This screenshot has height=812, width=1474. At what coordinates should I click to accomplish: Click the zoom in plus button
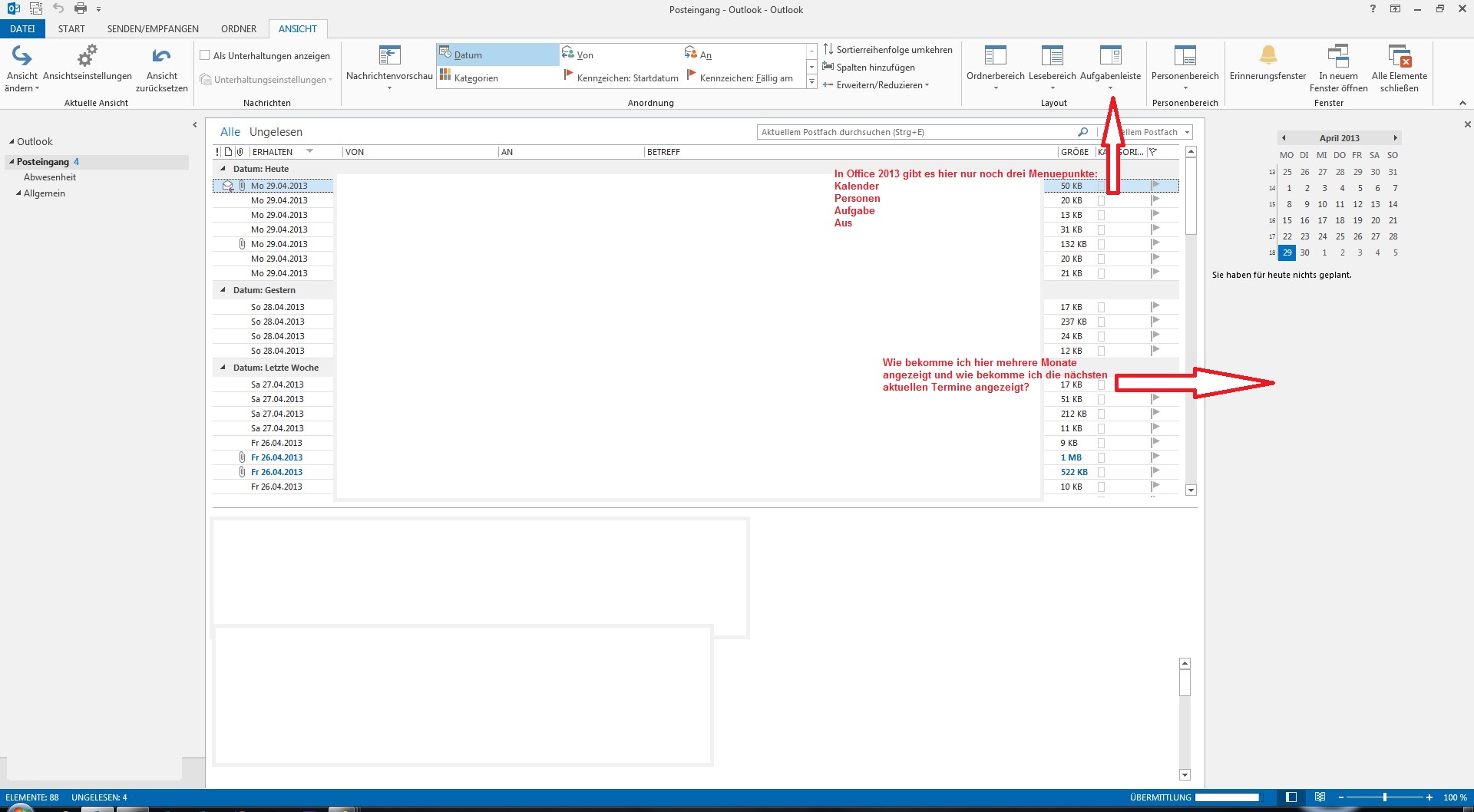(1429, 797)
